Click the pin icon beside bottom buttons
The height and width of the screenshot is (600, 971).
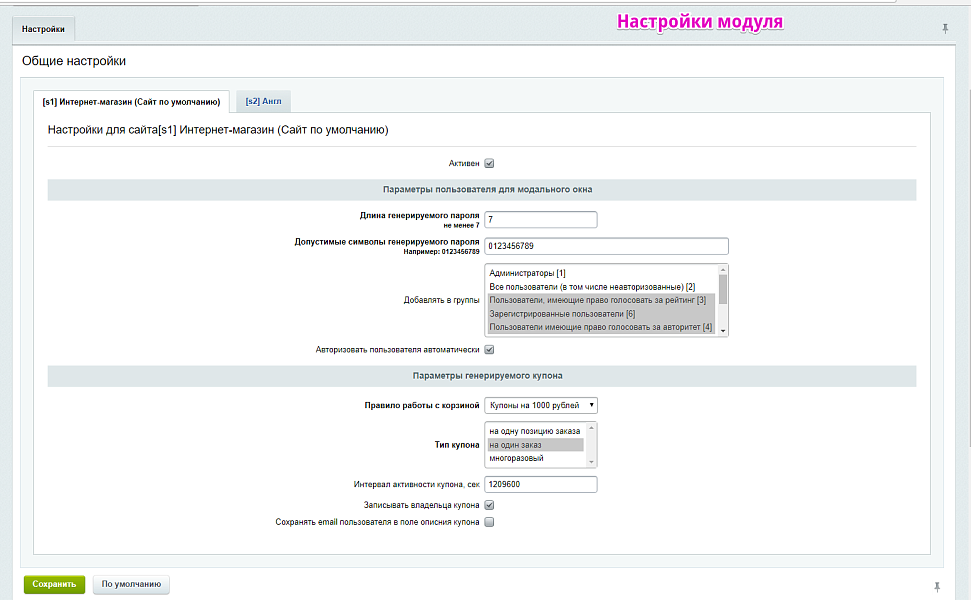click(937, 586)
